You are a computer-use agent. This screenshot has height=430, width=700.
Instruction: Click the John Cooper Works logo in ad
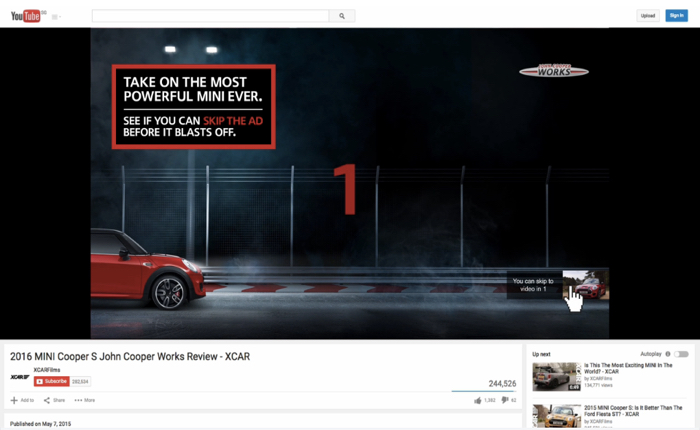(554, 70)
